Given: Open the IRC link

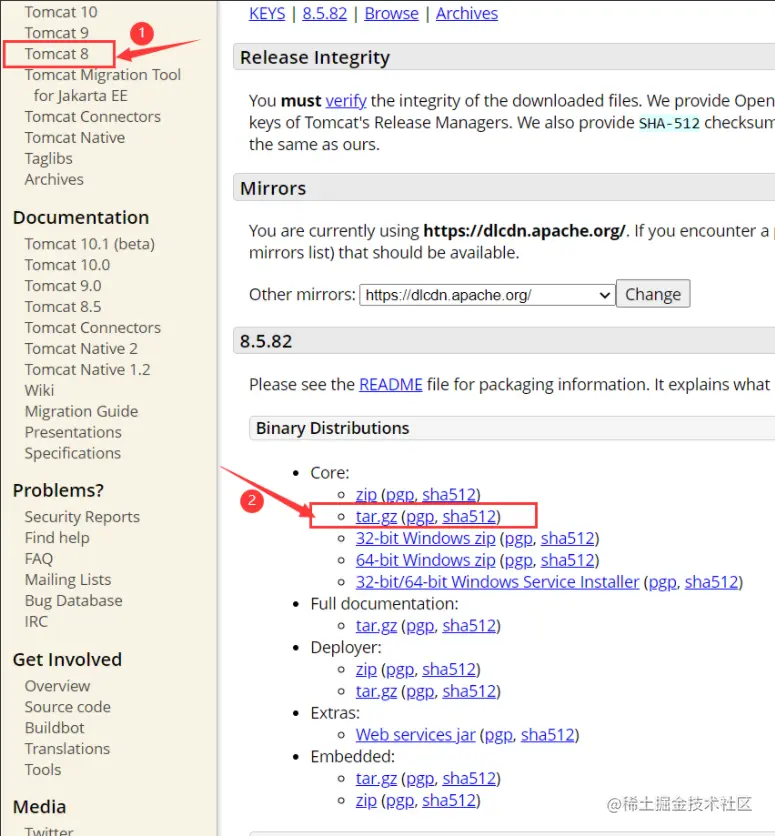Looking at the screenshot, I should click(36, 621).
